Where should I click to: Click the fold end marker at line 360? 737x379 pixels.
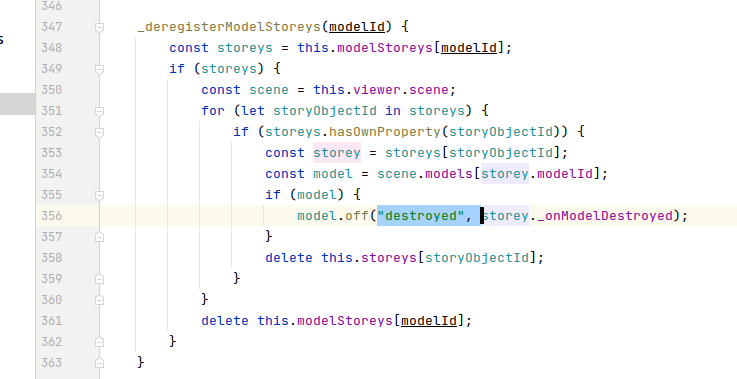tap(99, 300)
